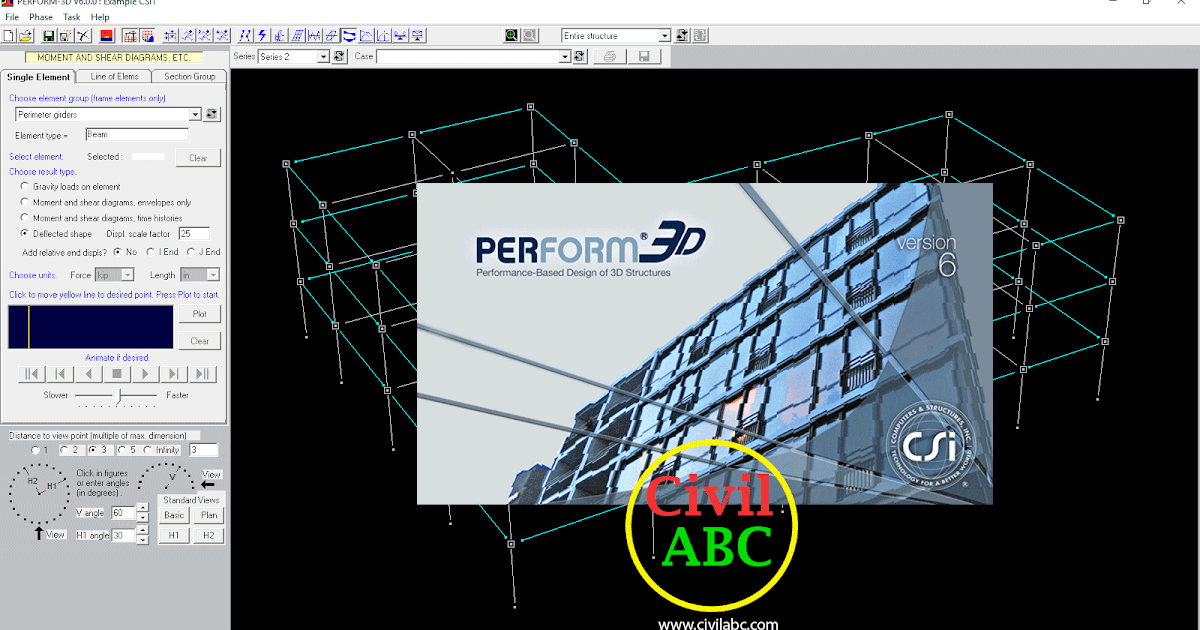
Task: Switch to the Section Group tab
Action: [189, 76]
